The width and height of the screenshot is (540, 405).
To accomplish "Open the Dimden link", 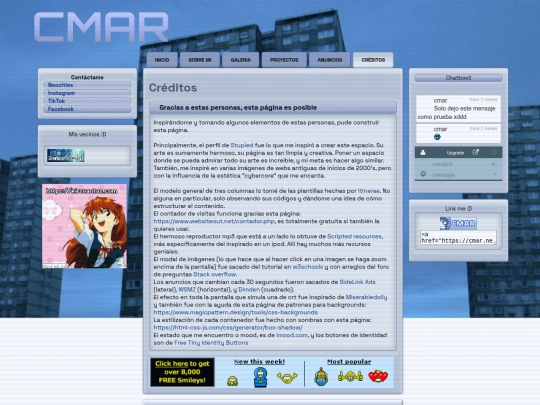I will tap(249, 290).
